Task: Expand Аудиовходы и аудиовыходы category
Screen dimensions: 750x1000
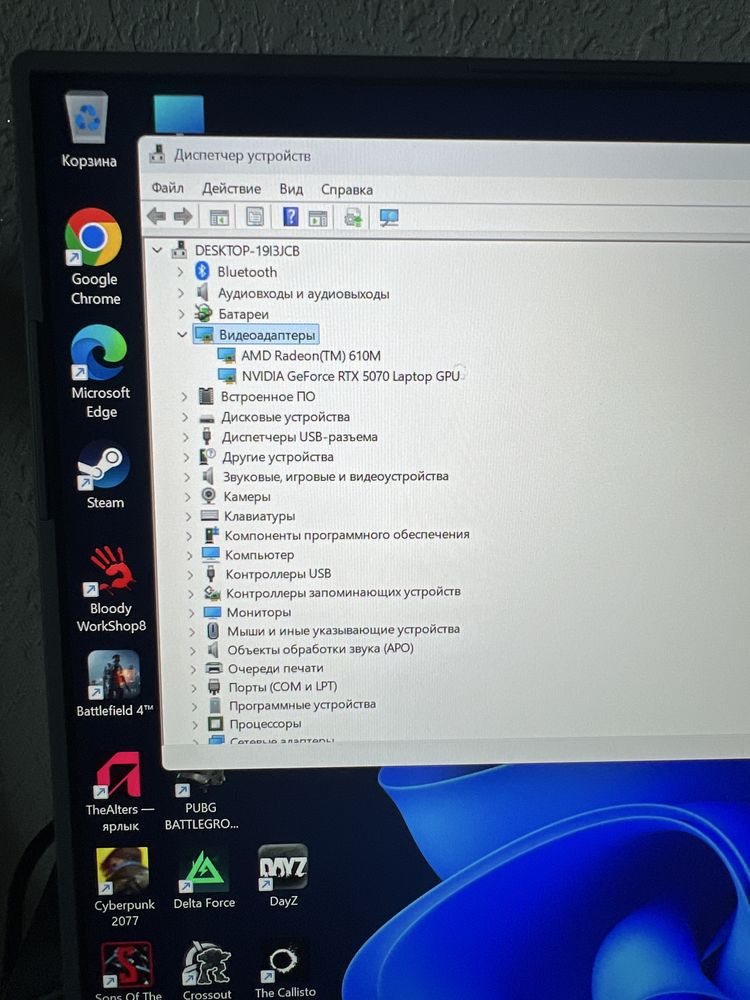Action: 181,293
